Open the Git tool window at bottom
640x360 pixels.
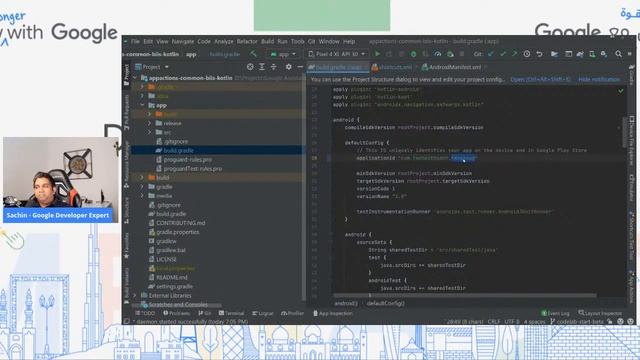point(205,313)
